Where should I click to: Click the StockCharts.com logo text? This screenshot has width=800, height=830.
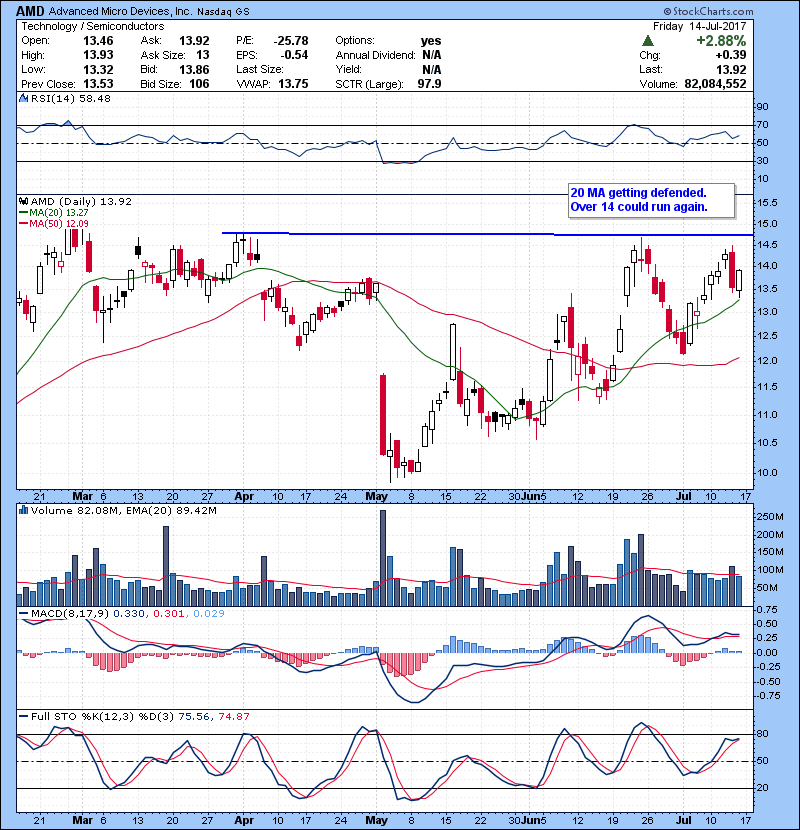pyautogui.click(x=708, y=11)
